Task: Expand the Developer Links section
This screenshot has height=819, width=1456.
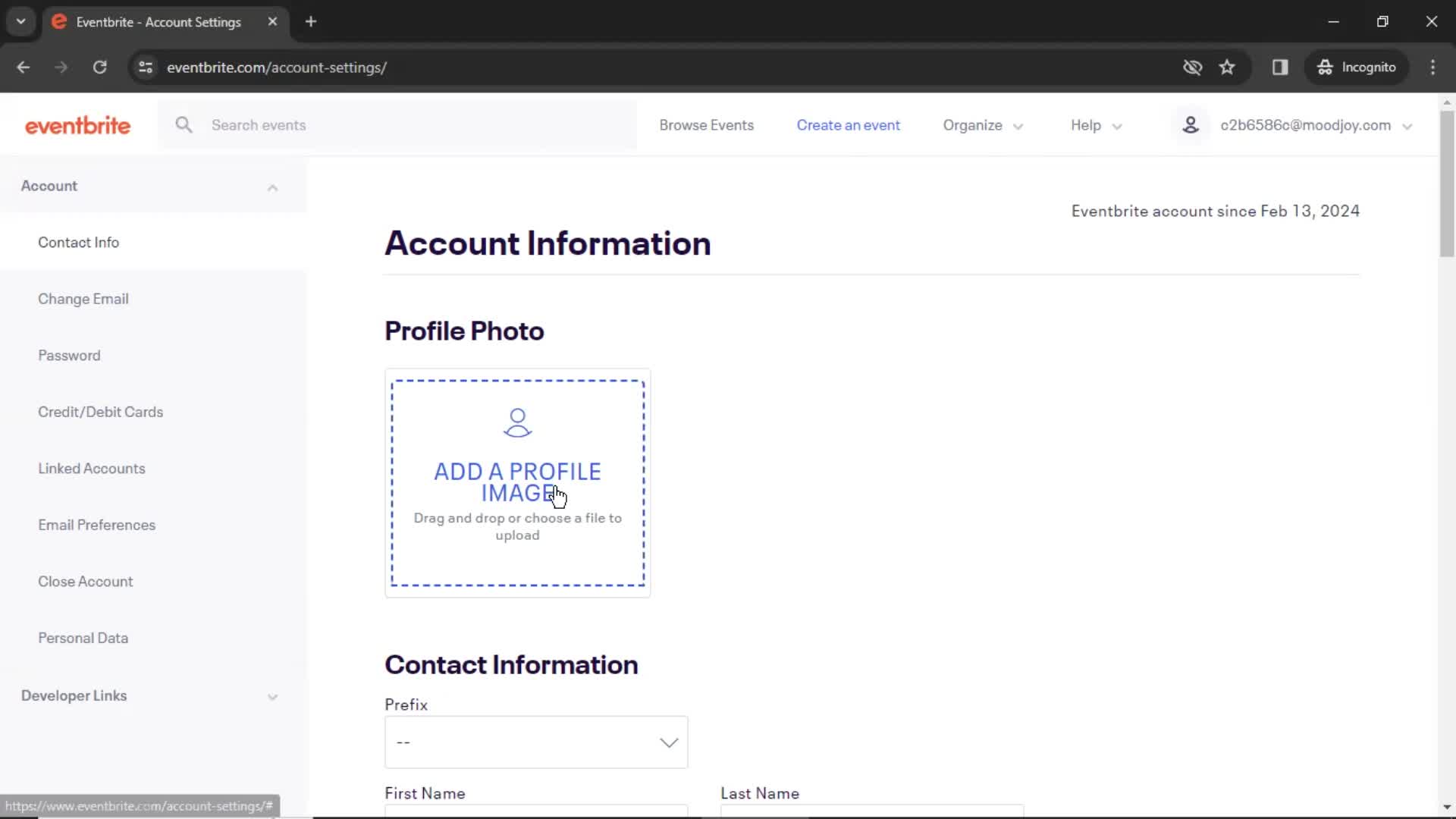Action: pos(272,697)
